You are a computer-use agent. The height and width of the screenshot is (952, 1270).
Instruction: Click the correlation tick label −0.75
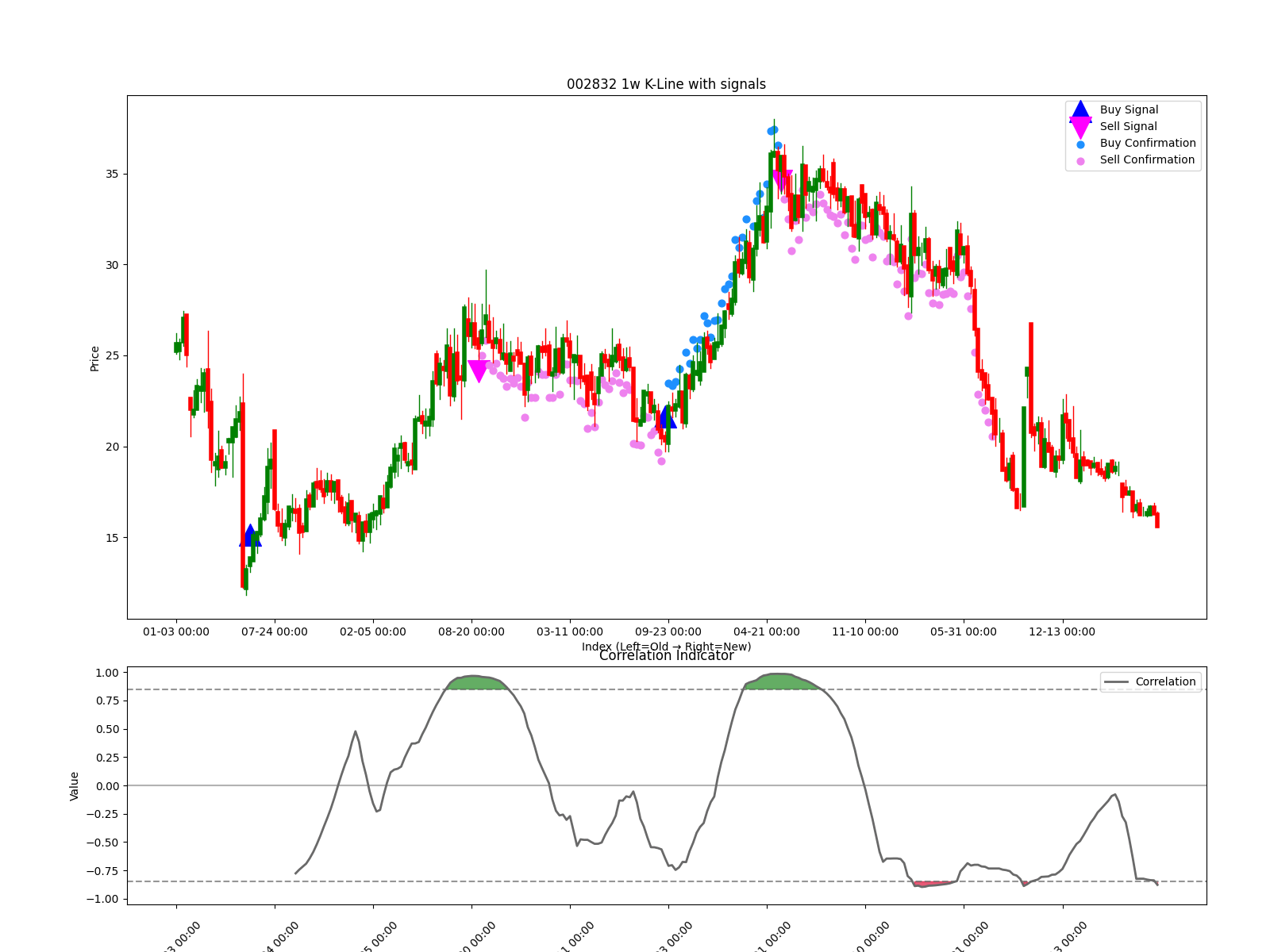103,871
